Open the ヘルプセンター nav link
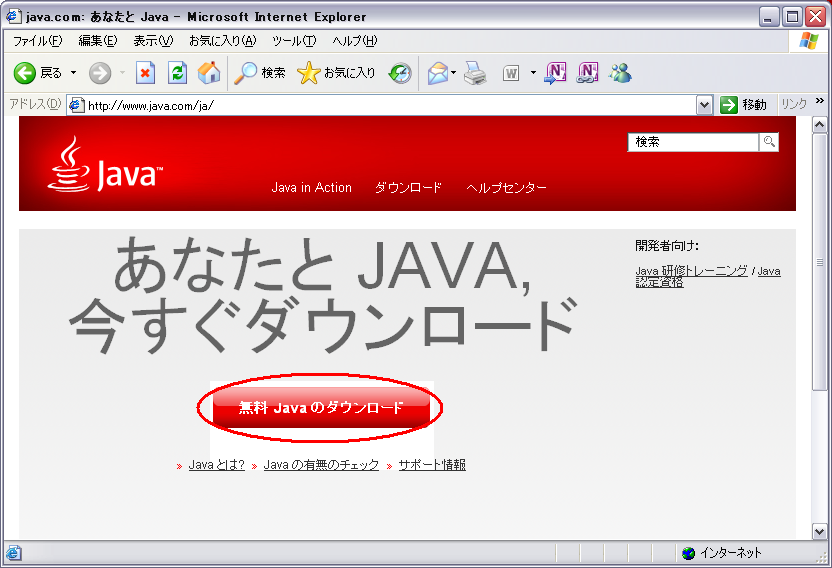832x568 pixels. [x=506, y=187]
